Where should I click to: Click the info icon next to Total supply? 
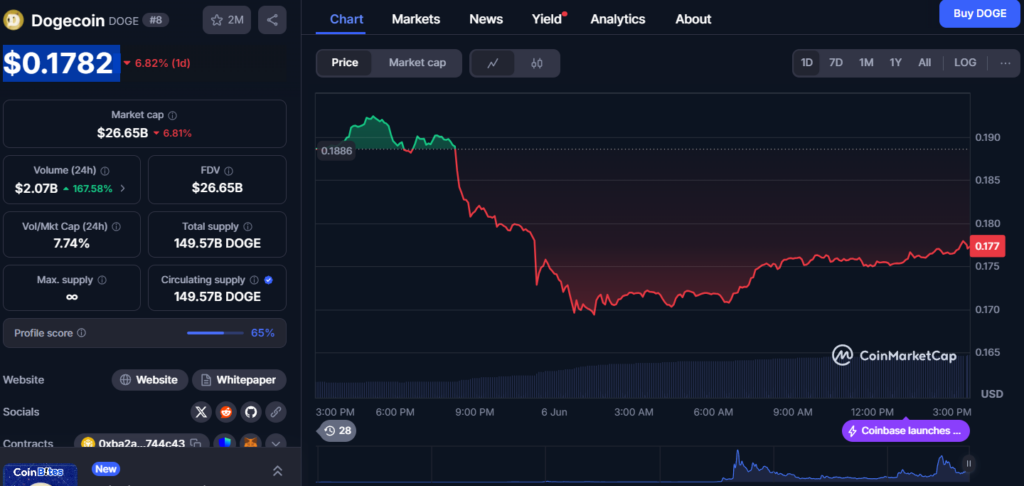[x=248, y=227]
